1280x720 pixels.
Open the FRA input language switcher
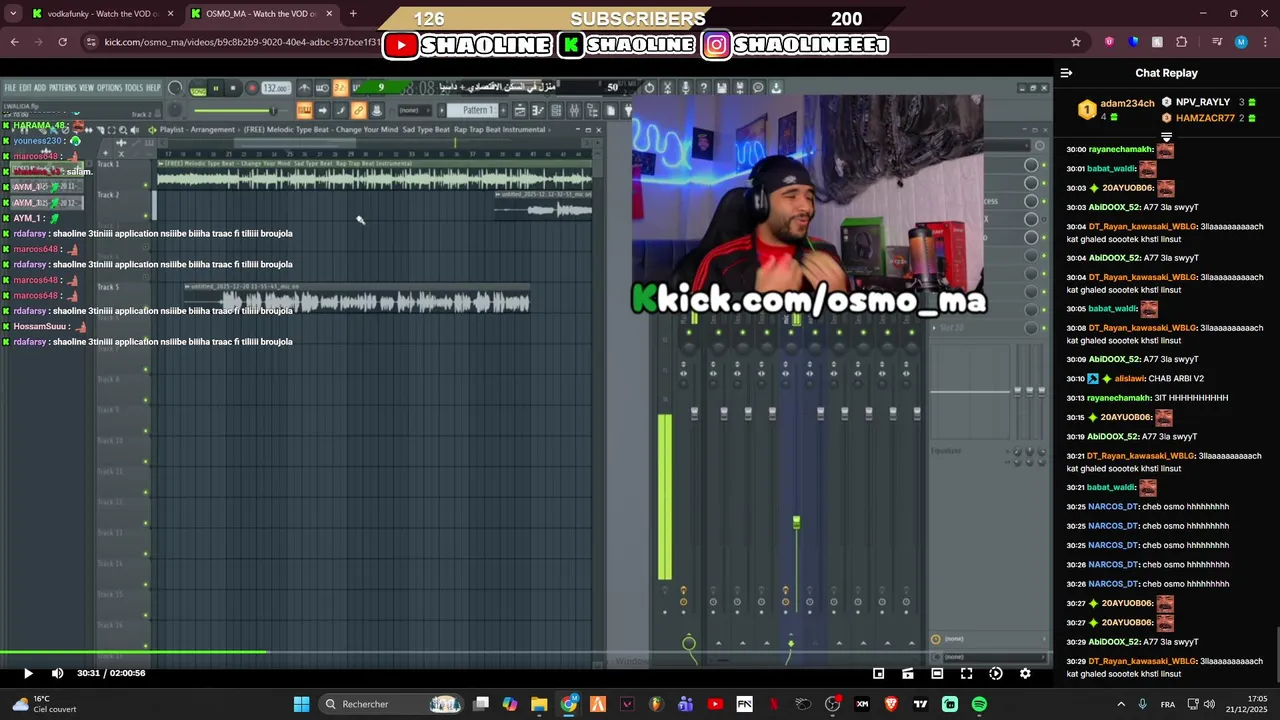point(1168,704)
